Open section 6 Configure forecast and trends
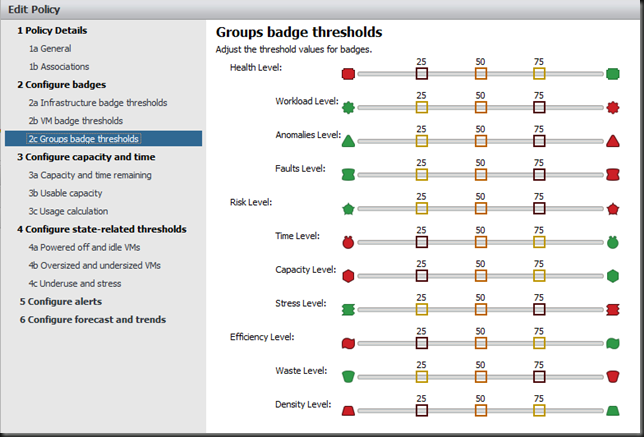 click(x=93, y=320)
